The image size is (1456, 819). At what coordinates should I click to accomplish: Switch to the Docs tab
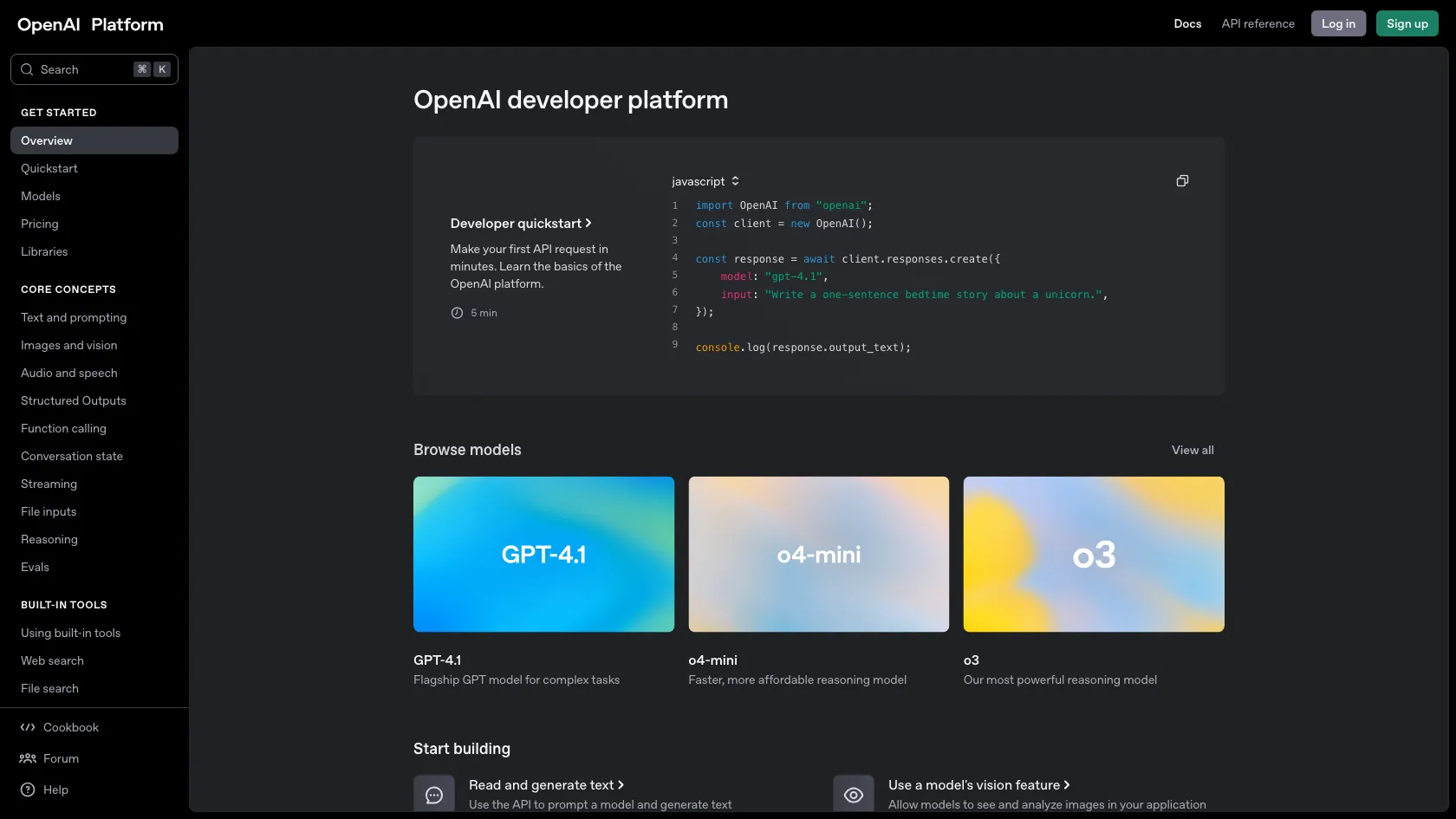[1187, 23]
